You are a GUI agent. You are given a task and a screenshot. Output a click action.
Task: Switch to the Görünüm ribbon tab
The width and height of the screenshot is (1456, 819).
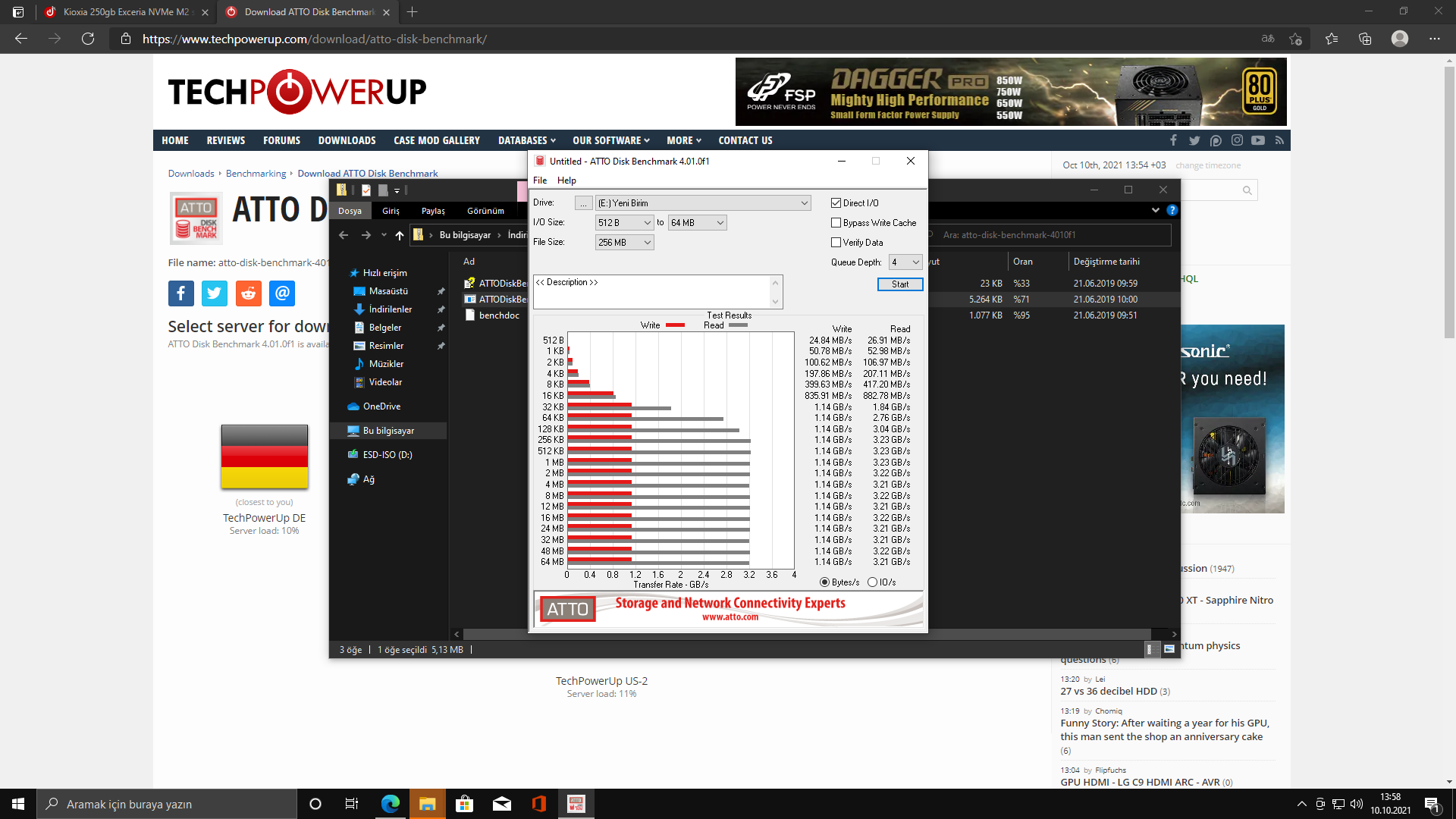coord(485,211)
